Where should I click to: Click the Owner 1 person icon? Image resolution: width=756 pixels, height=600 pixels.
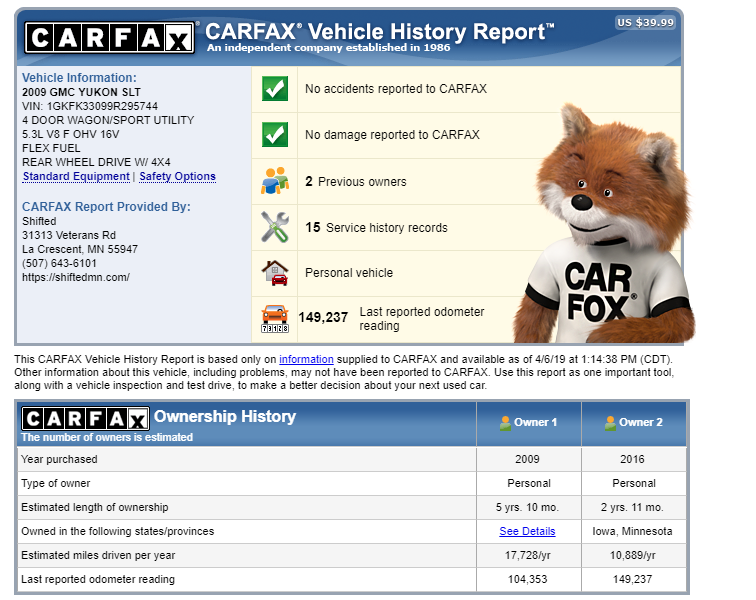tap(505, 423)
